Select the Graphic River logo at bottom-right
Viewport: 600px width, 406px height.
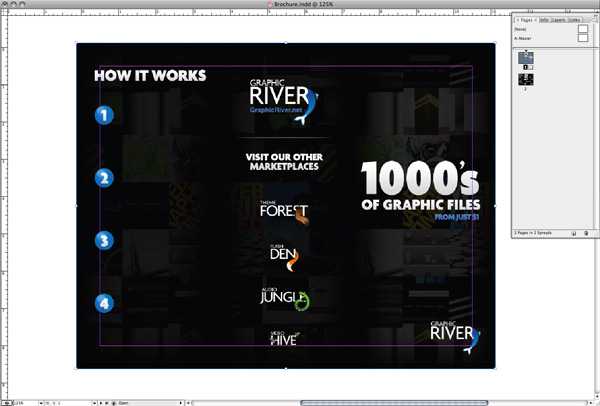click(455, 337)
